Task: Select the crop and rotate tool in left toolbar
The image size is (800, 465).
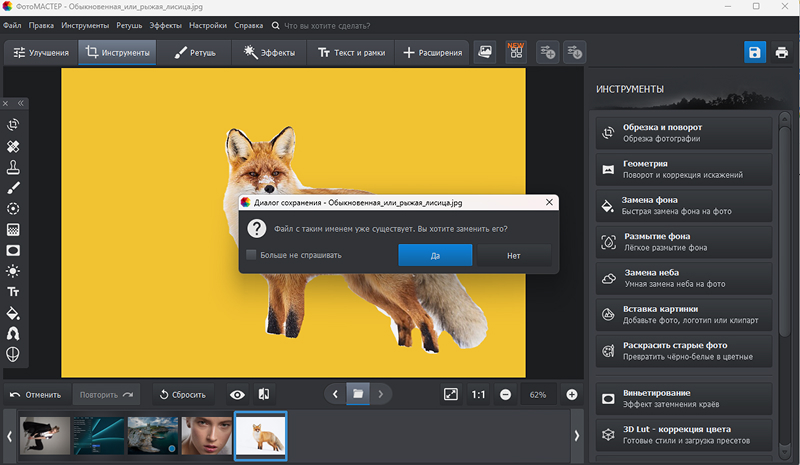Action: 14,125
